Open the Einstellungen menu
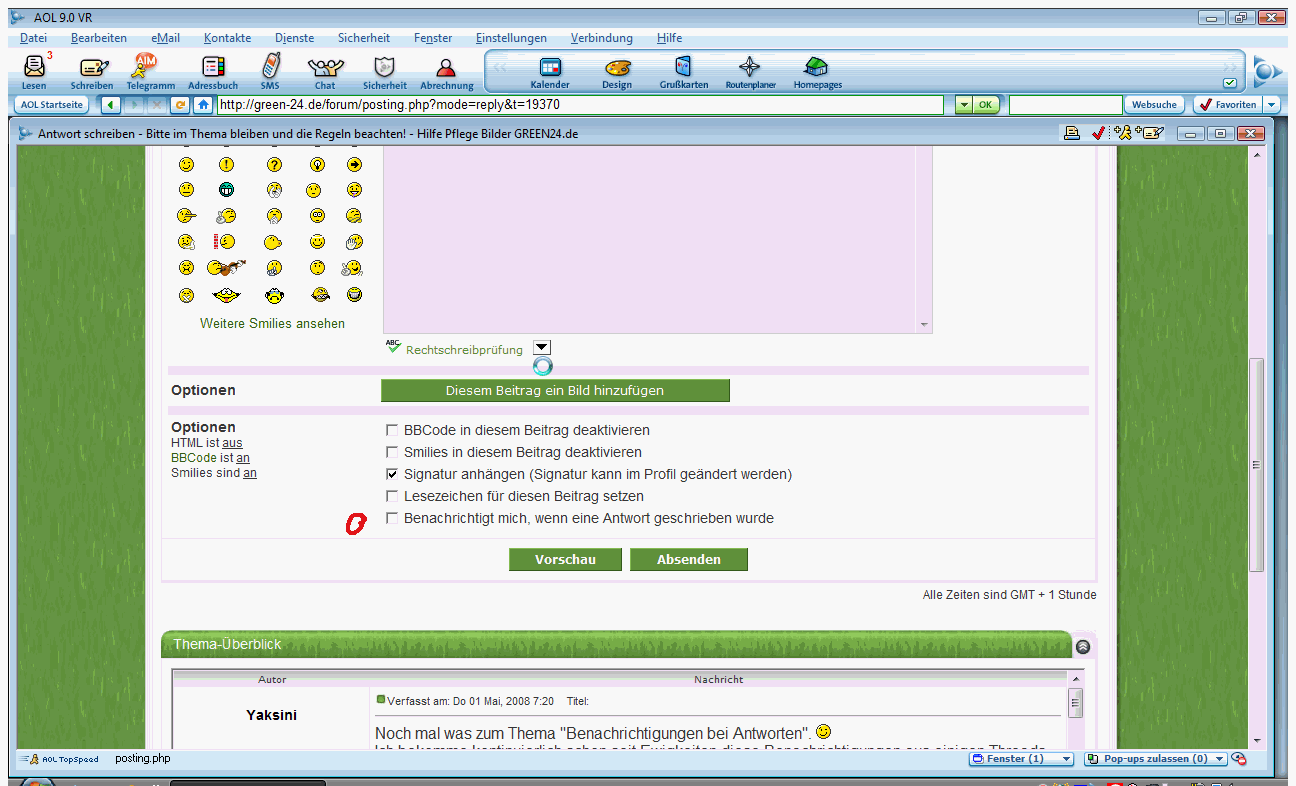1296x786 pixels. 511,38
